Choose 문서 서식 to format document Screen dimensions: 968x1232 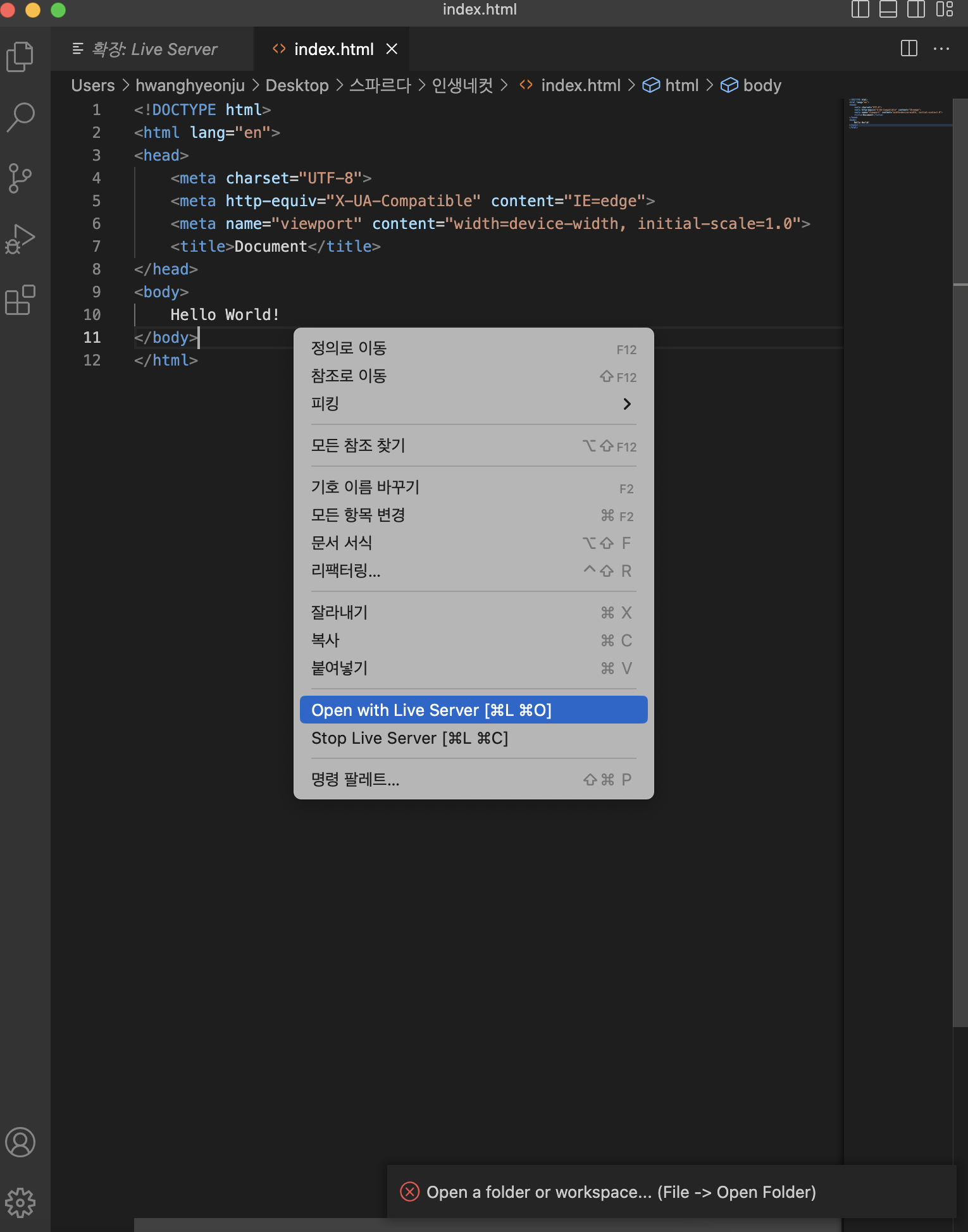[x=473, y=543]
